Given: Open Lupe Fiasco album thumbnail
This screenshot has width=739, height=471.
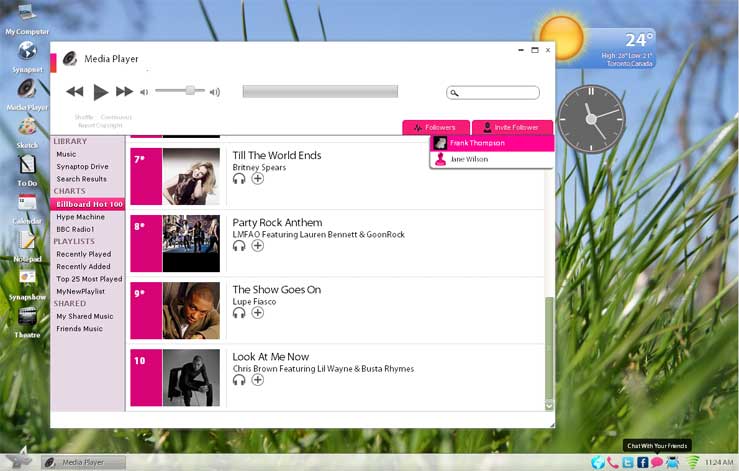Looking at the screenshot, I should (x=191, y=311).
